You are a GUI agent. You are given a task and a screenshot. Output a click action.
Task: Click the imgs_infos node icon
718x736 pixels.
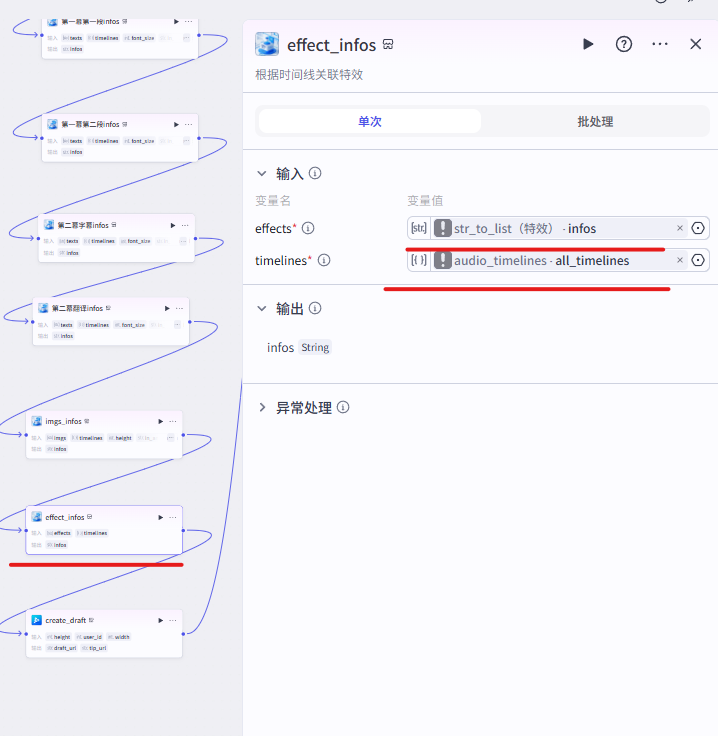(37, 421)
